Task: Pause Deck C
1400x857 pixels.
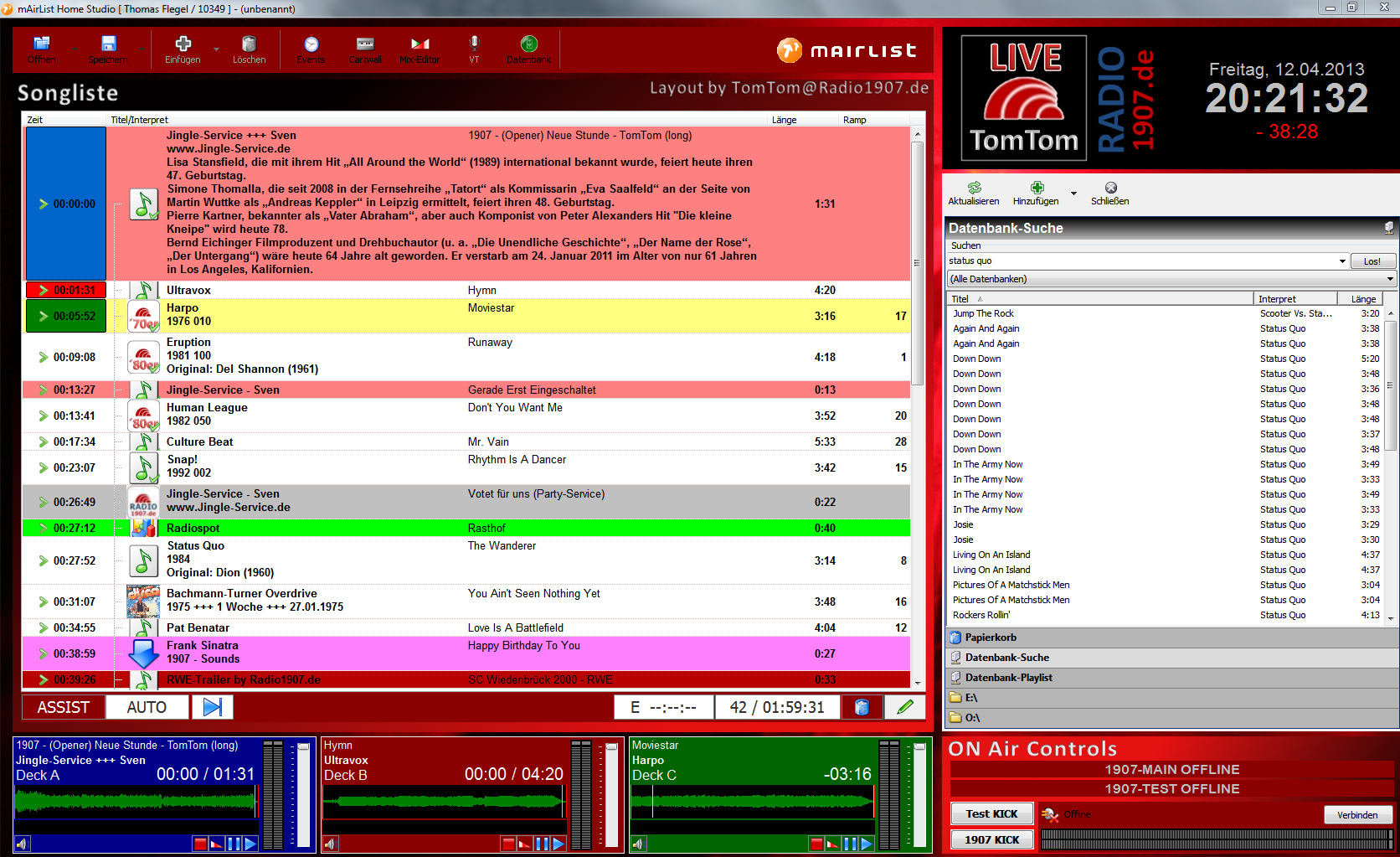Action: [x=850, y=844]
